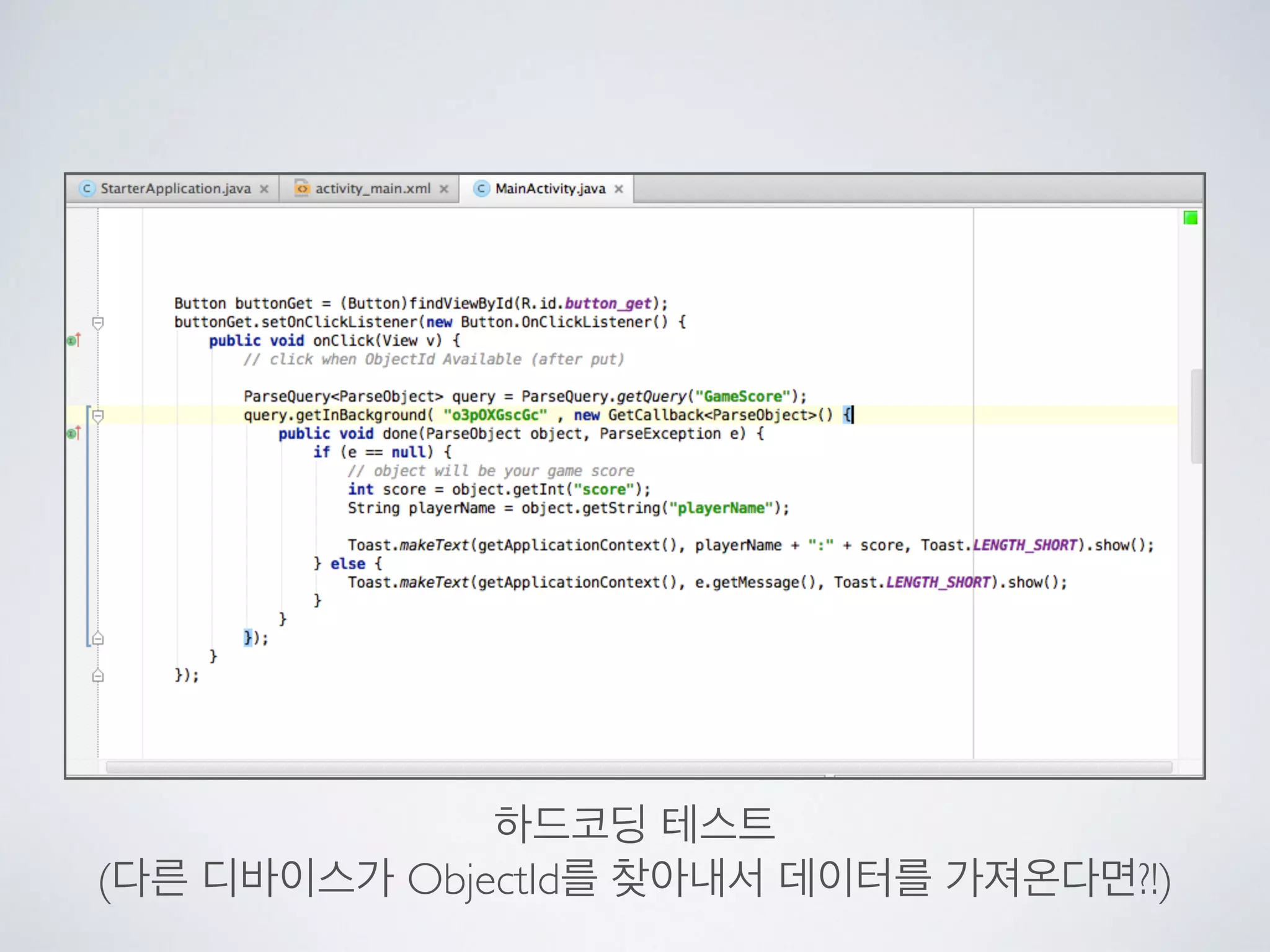The width and height of the screenshot is (1270, 952).
Task: Collapse the getInBackground callback fold marker
Action: 98,416
